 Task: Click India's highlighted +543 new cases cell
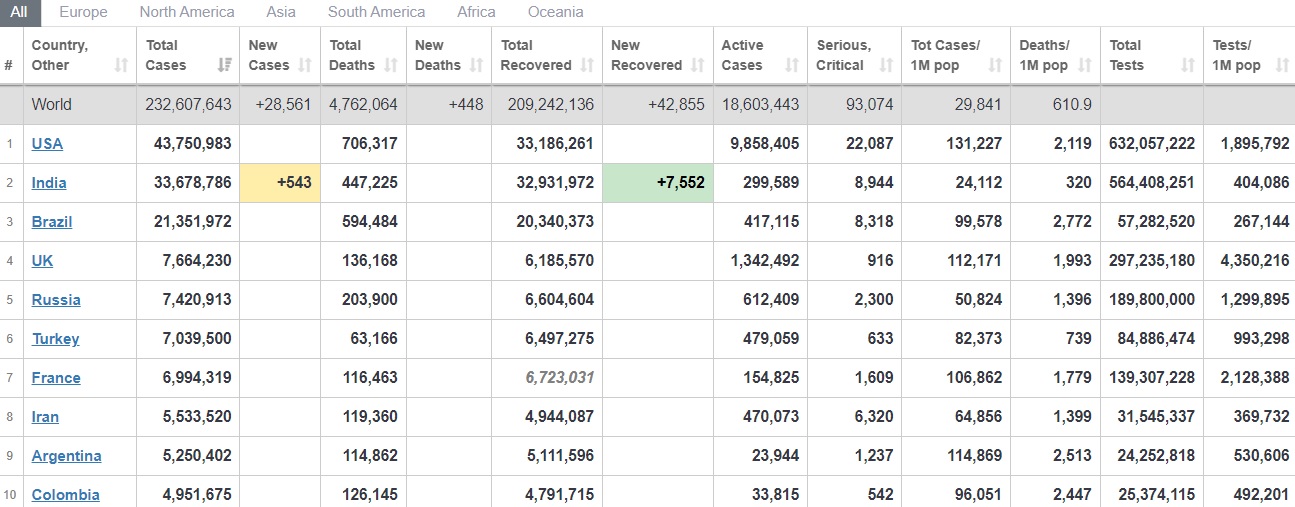click(x=280, y=183)
